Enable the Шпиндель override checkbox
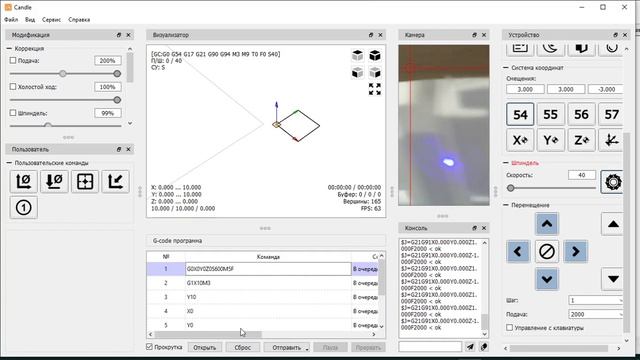The image size is (640, 360). (x=13, y=113)
